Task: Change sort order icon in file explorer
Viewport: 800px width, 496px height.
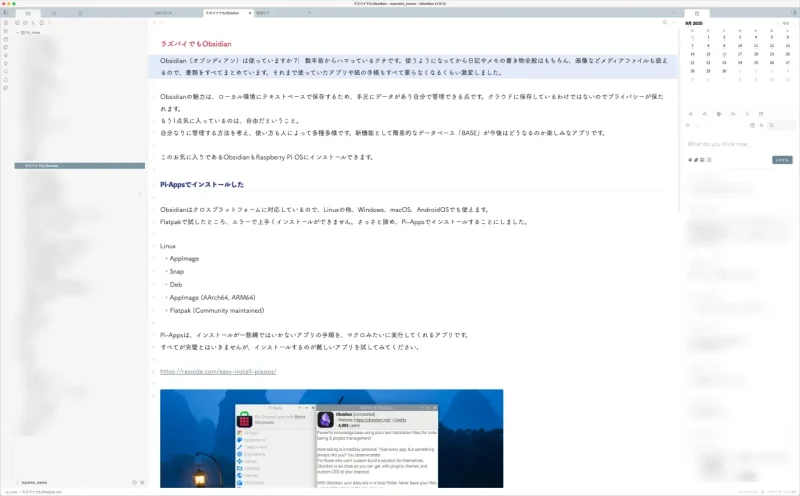Action: click(x=33, y=23)
